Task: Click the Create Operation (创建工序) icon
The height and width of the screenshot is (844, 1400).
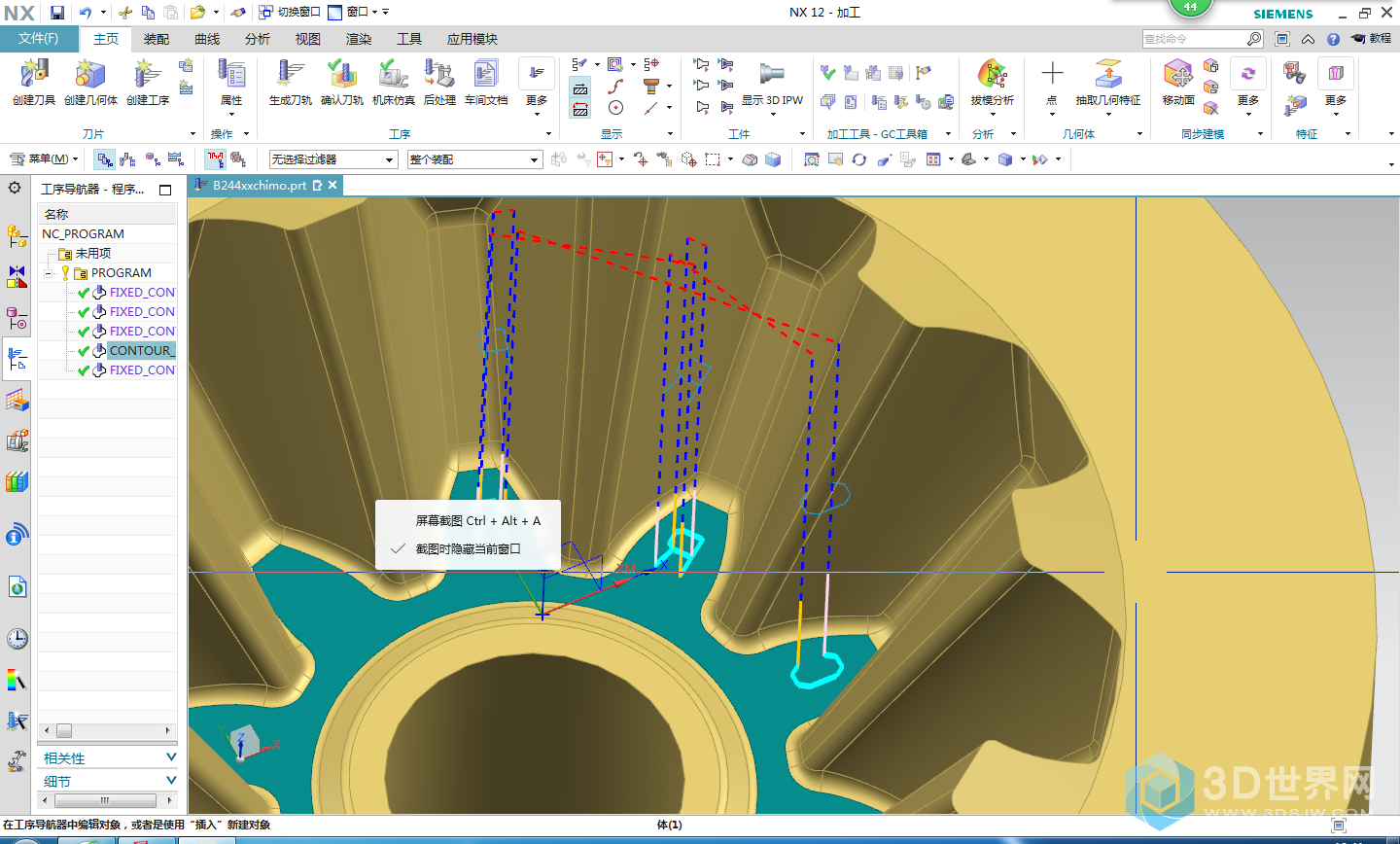Action: point(148,75)
